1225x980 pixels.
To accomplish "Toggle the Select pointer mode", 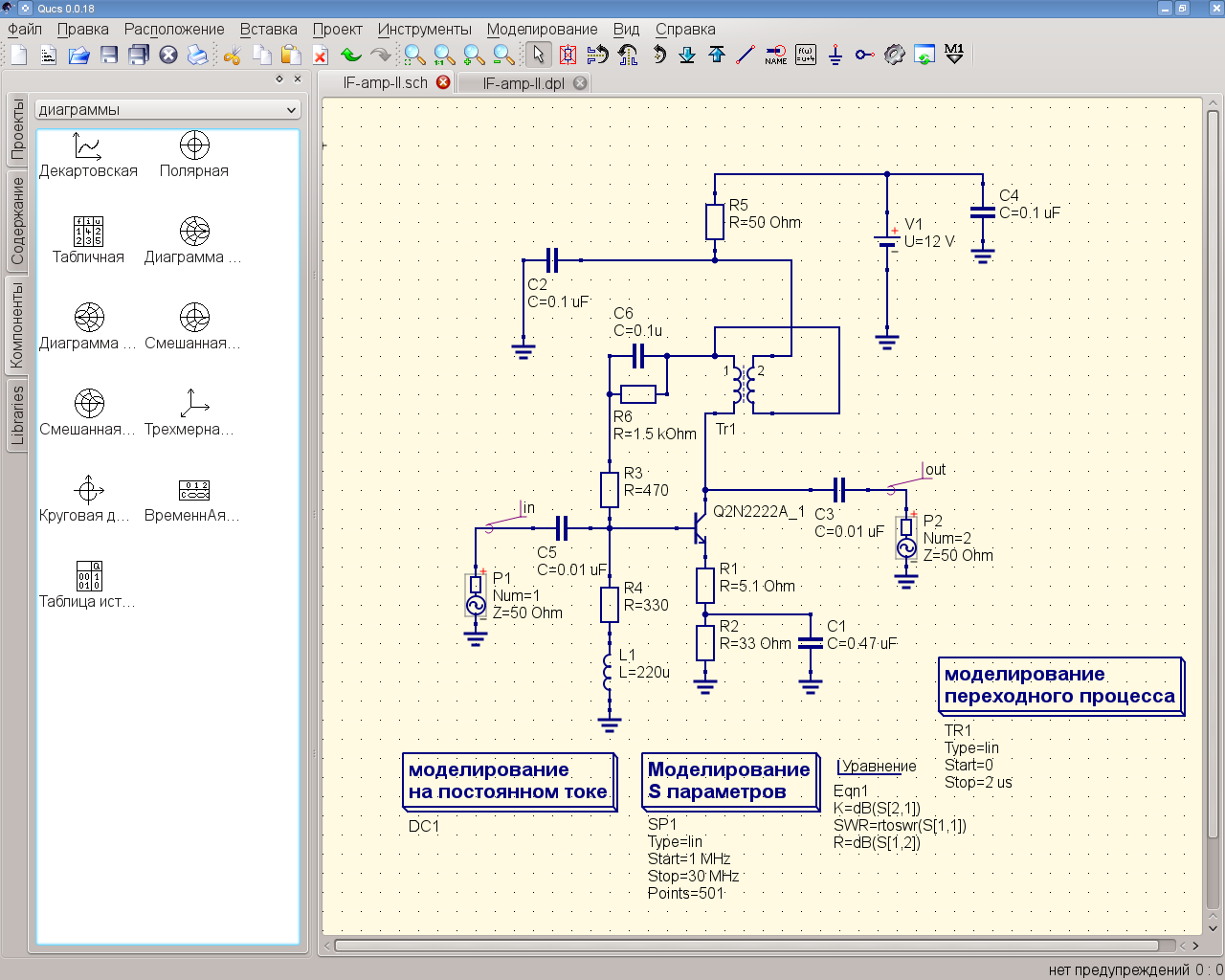I will tap(538, 55).
